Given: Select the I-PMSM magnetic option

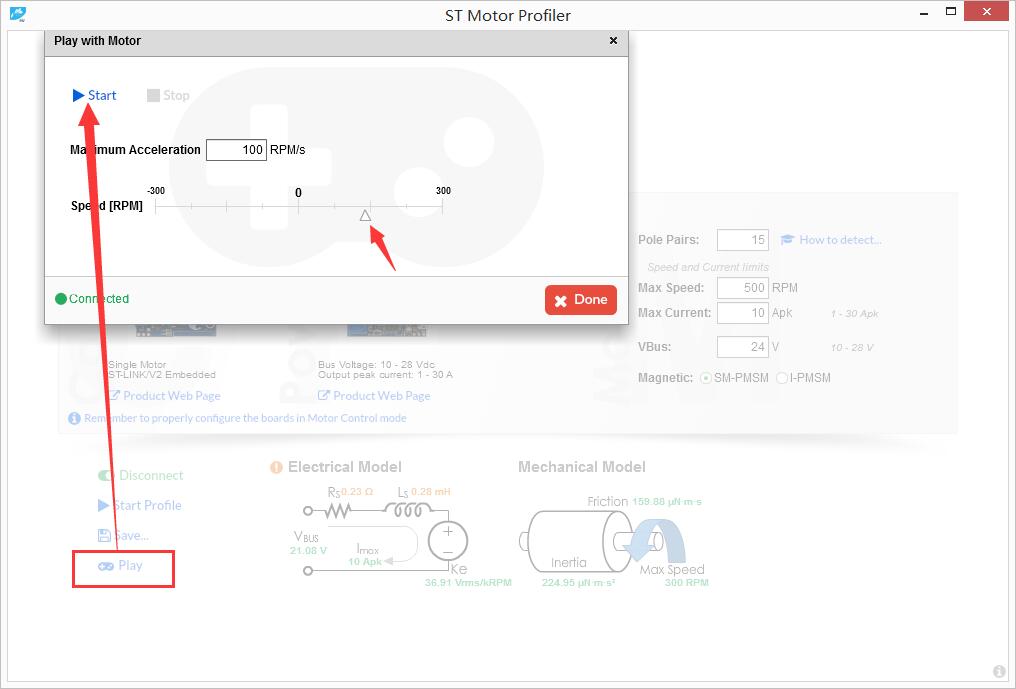Looking at the screenshot, I should [x=803, y=378].
